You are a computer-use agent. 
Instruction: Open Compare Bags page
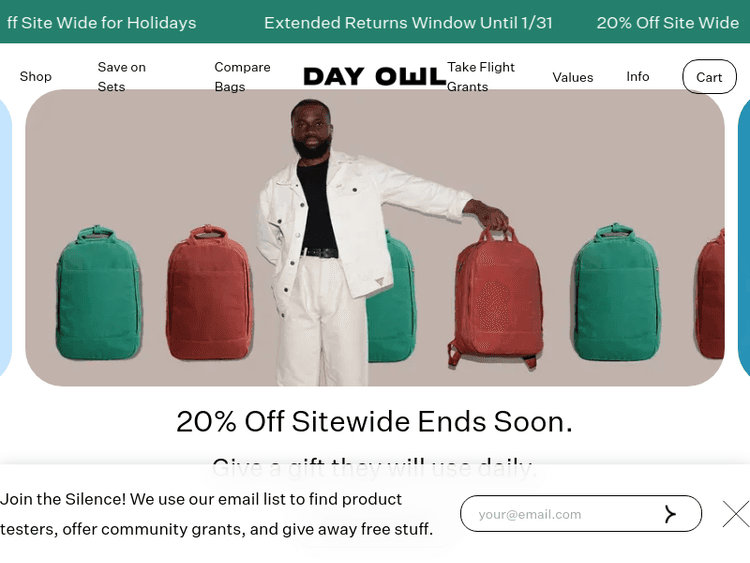[242, 77]
